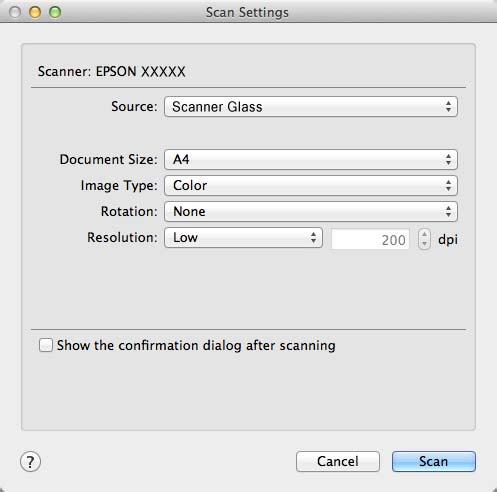Image resolution: width=497 pixels, height=492 pixels.
Task: Open the Image Type dropdown set to Color
Action: coord(311,185)
